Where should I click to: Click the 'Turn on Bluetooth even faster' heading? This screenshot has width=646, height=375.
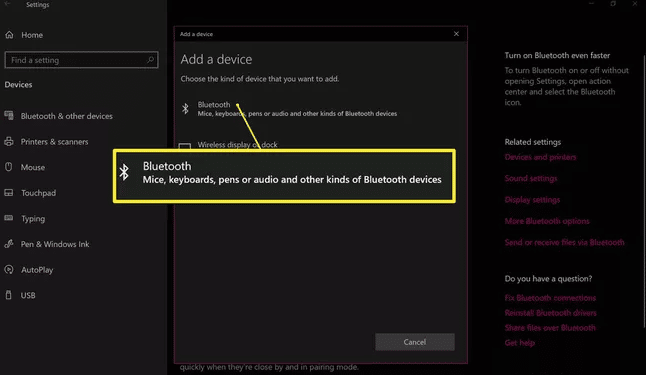[x=557, y=55]
